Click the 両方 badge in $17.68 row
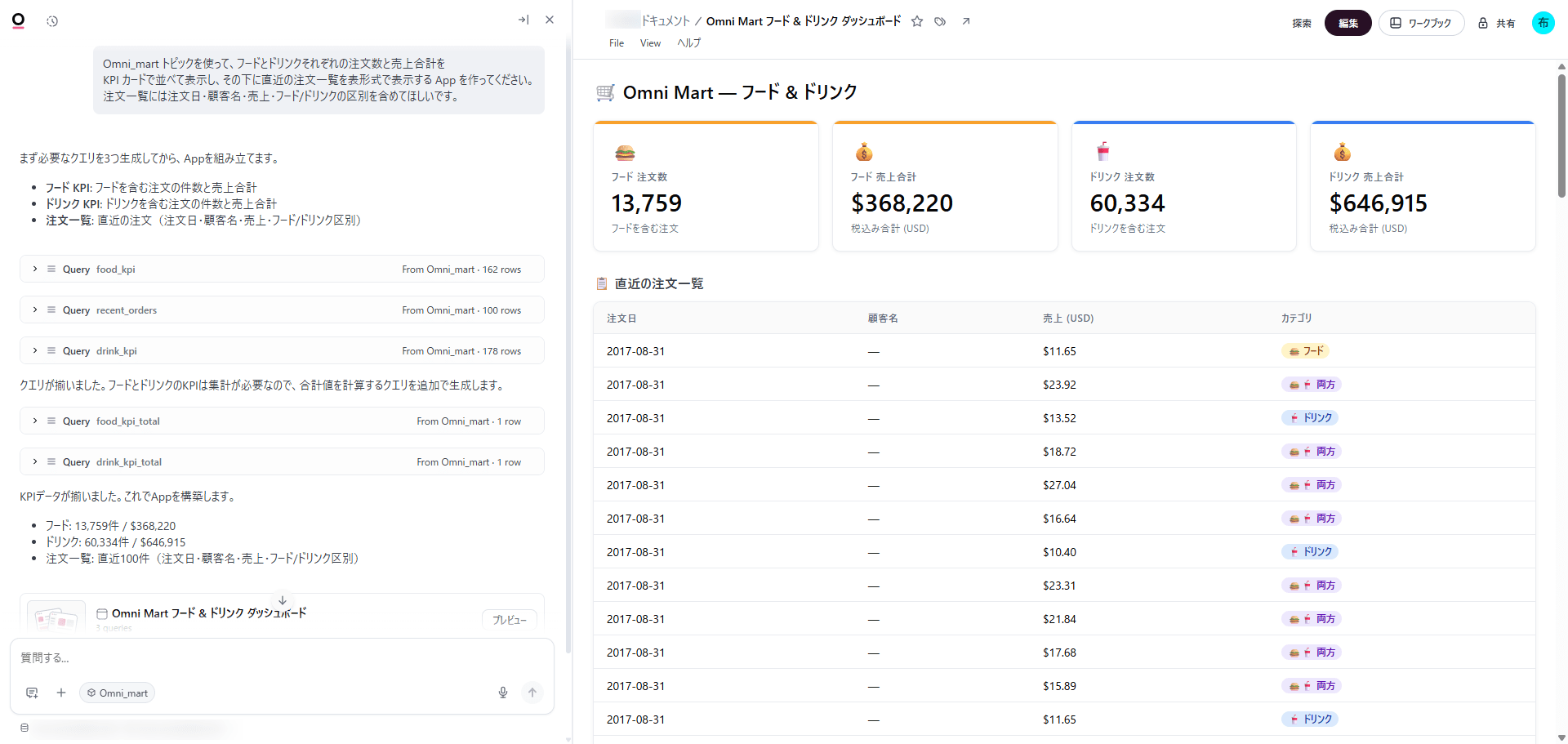Image resolution: width=1568 pixels, height=744 pixels. (x=1312, y=653)
